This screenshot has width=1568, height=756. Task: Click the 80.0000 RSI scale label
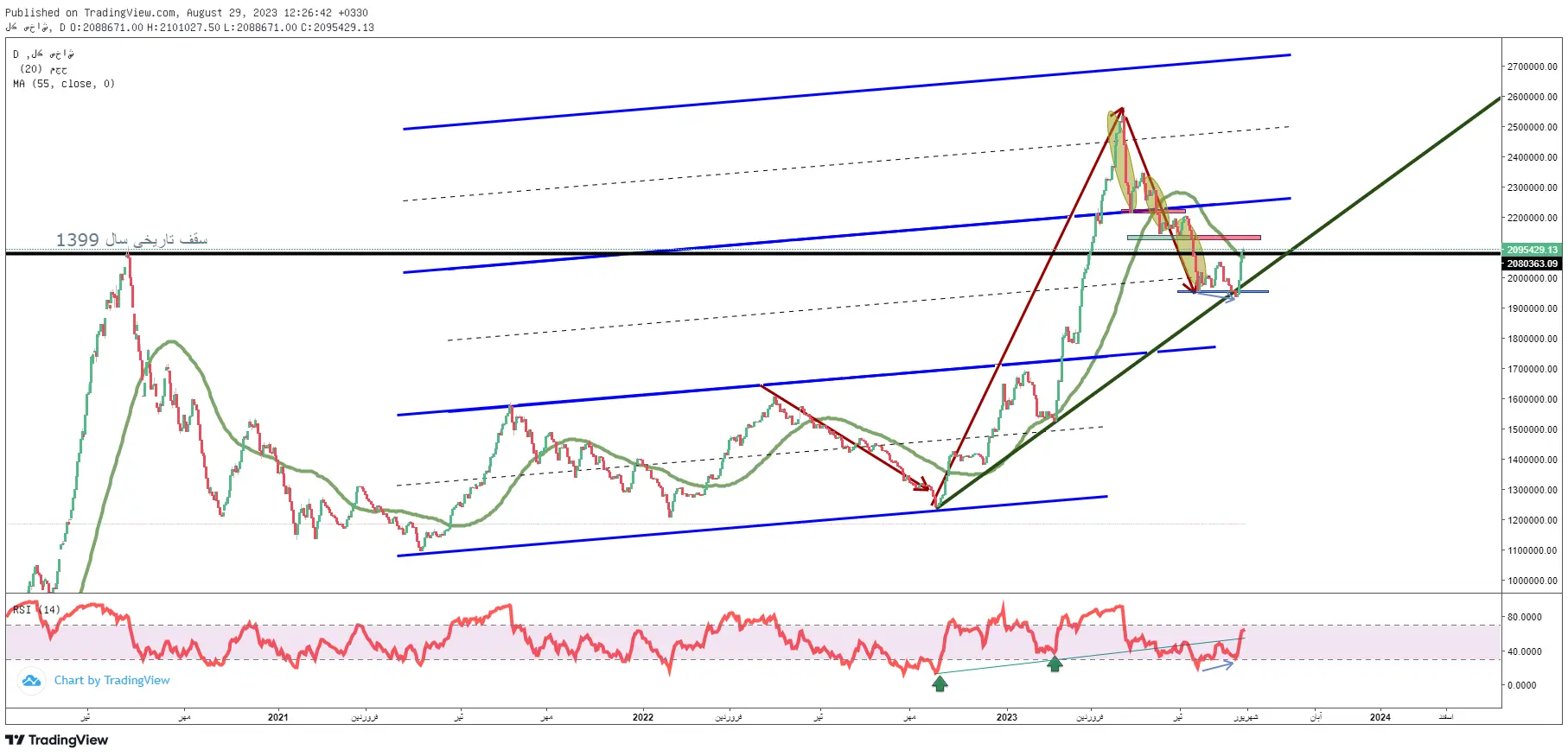point(1524,617)
